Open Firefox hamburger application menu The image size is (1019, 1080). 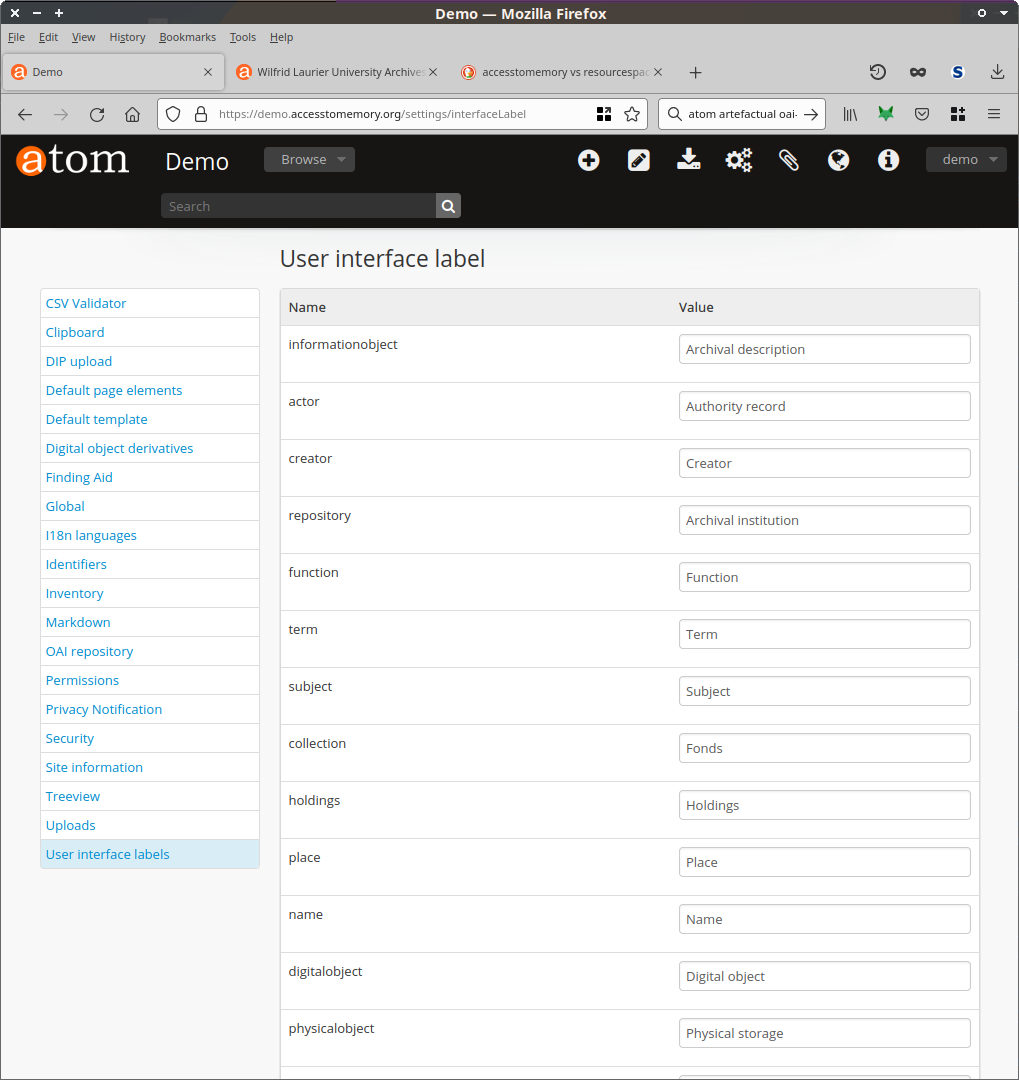coord(994,114)
